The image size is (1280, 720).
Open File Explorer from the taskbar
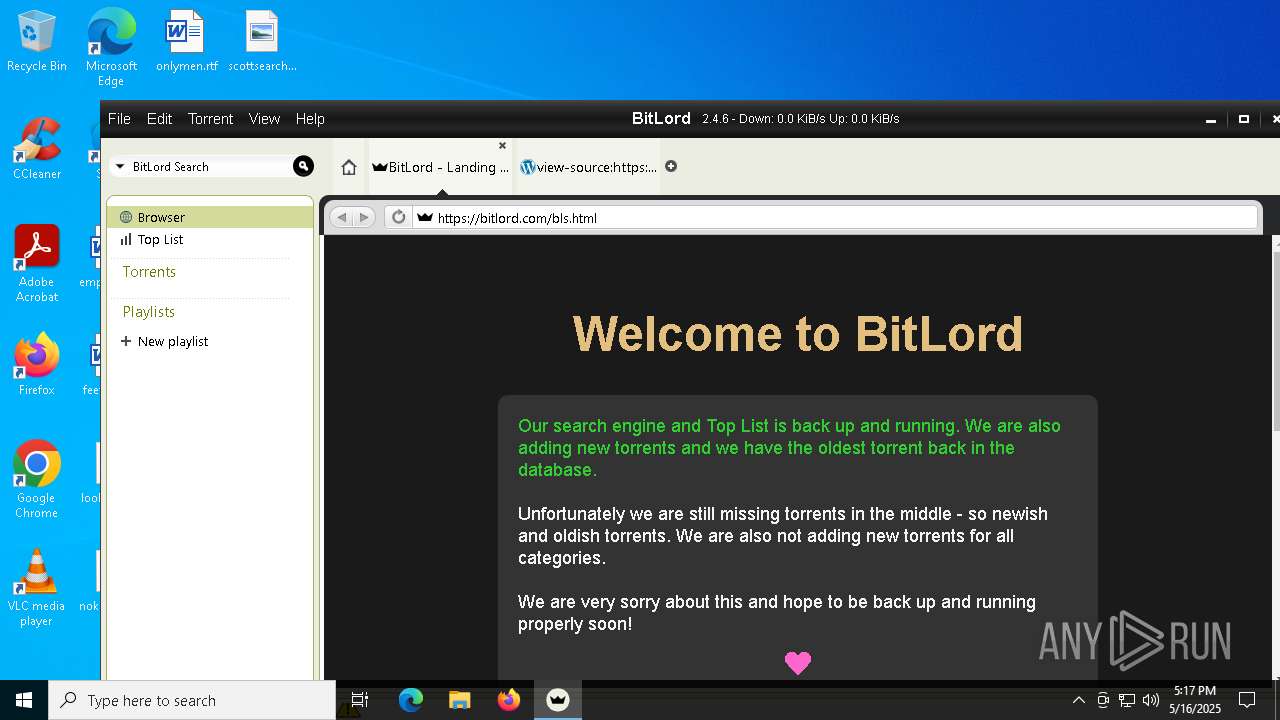(459, 700)
